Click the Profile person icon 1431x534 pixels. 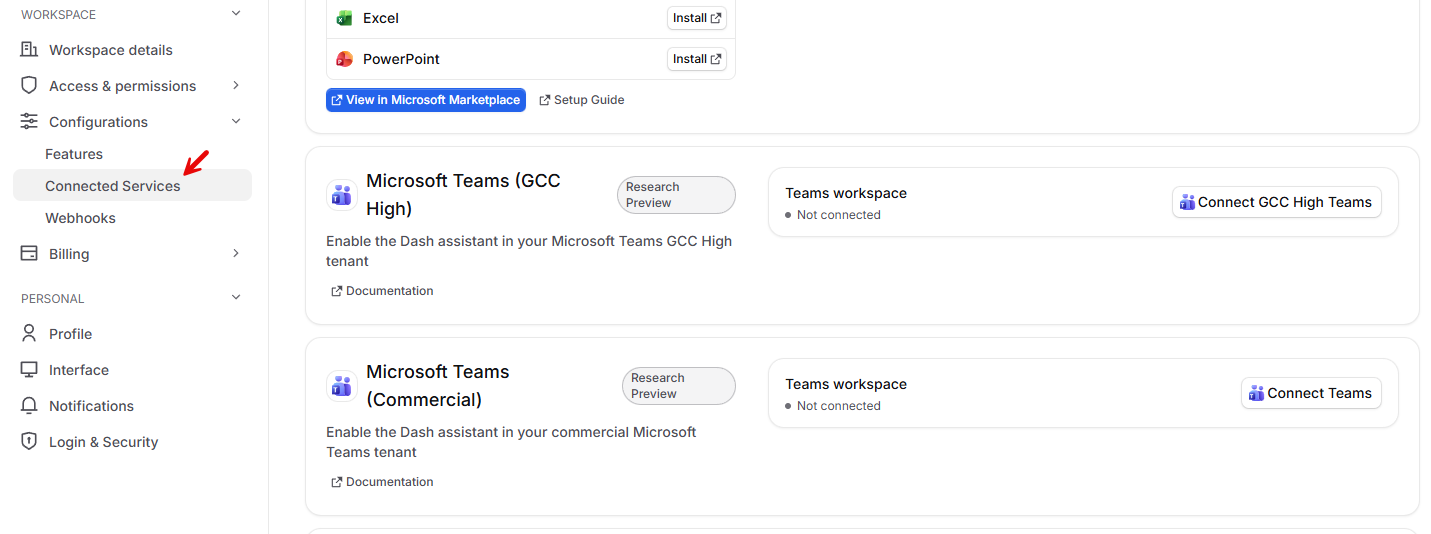(x=29, y=334)
